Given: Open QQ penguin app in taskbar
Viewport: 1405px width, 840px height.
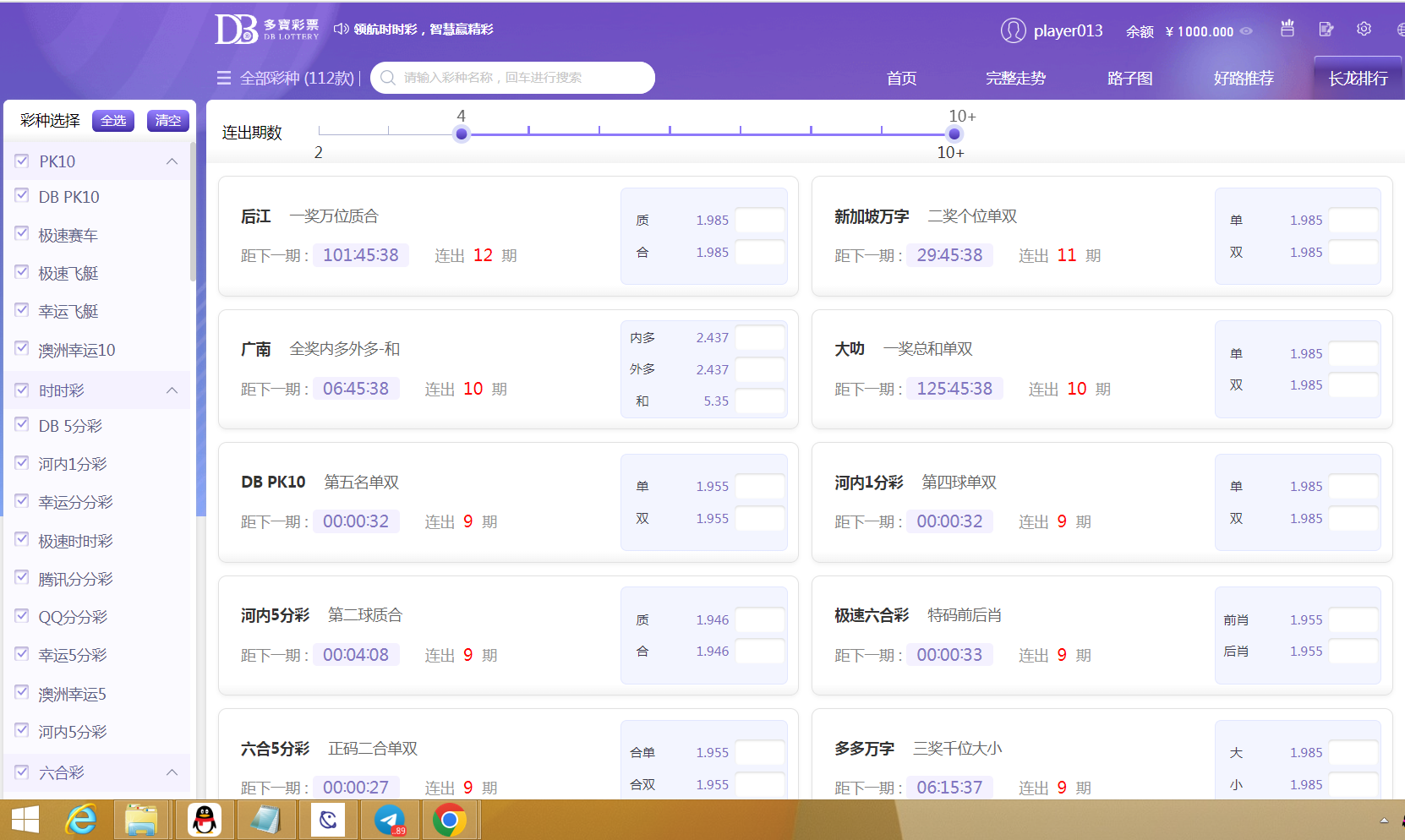Looking at the screenshot, I should click(204, 820).
